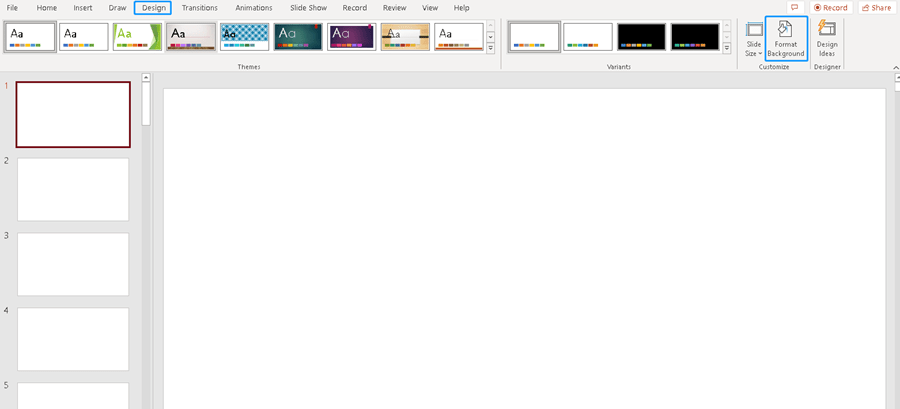Open the Help tab
This screenshot has width=900, height=409.
(461, 8)
